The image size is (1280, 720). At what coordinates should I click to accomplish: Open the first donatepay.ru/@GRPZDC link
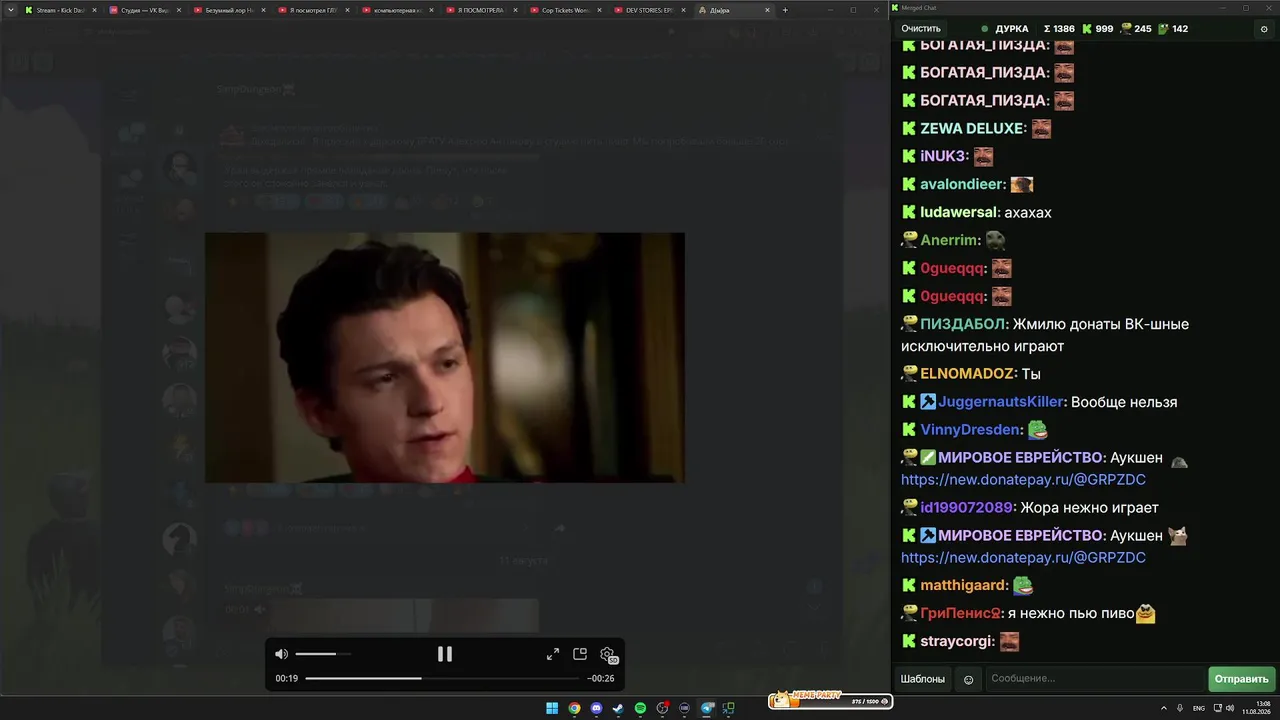tap(1023, 480)
